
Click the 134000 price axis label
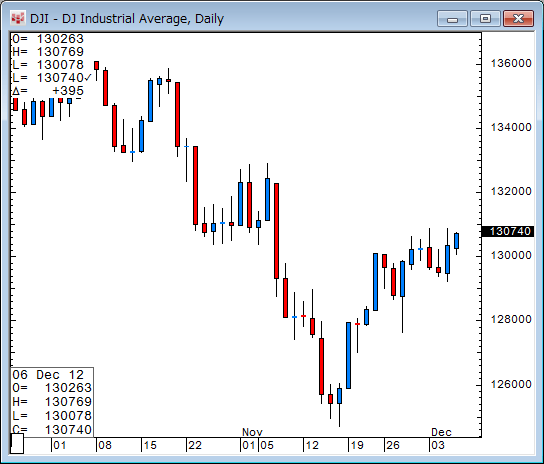[511, 127]
